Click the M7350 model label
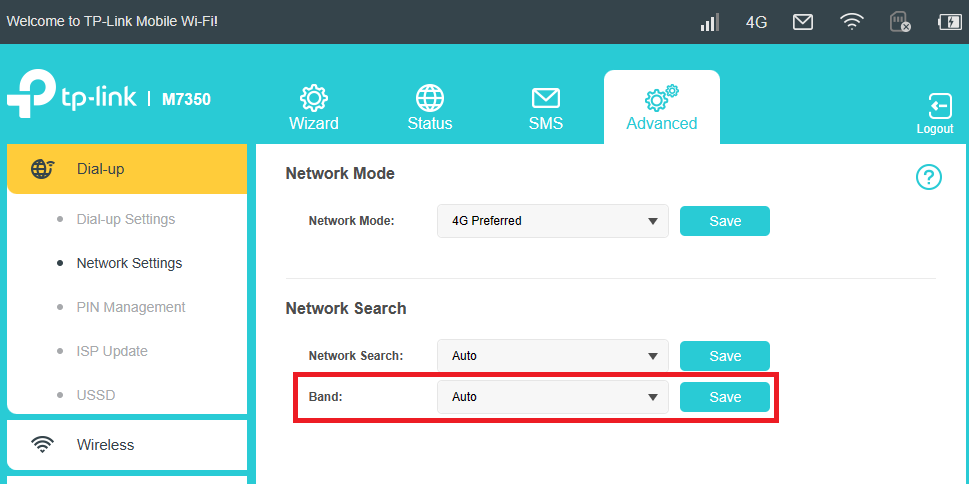 click(186, 99)
